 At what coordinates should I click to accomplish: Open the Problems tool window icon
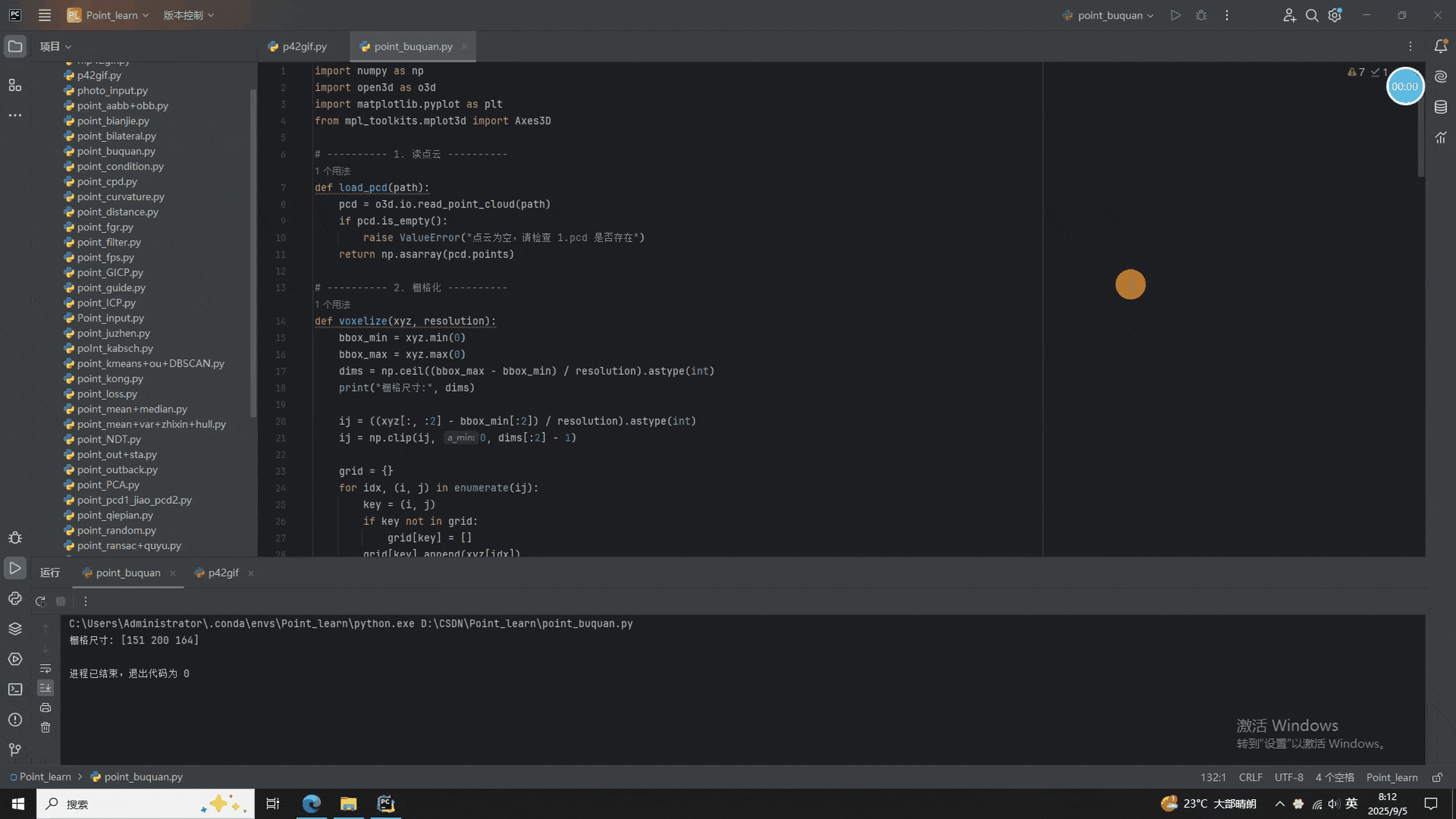[15, 719]
